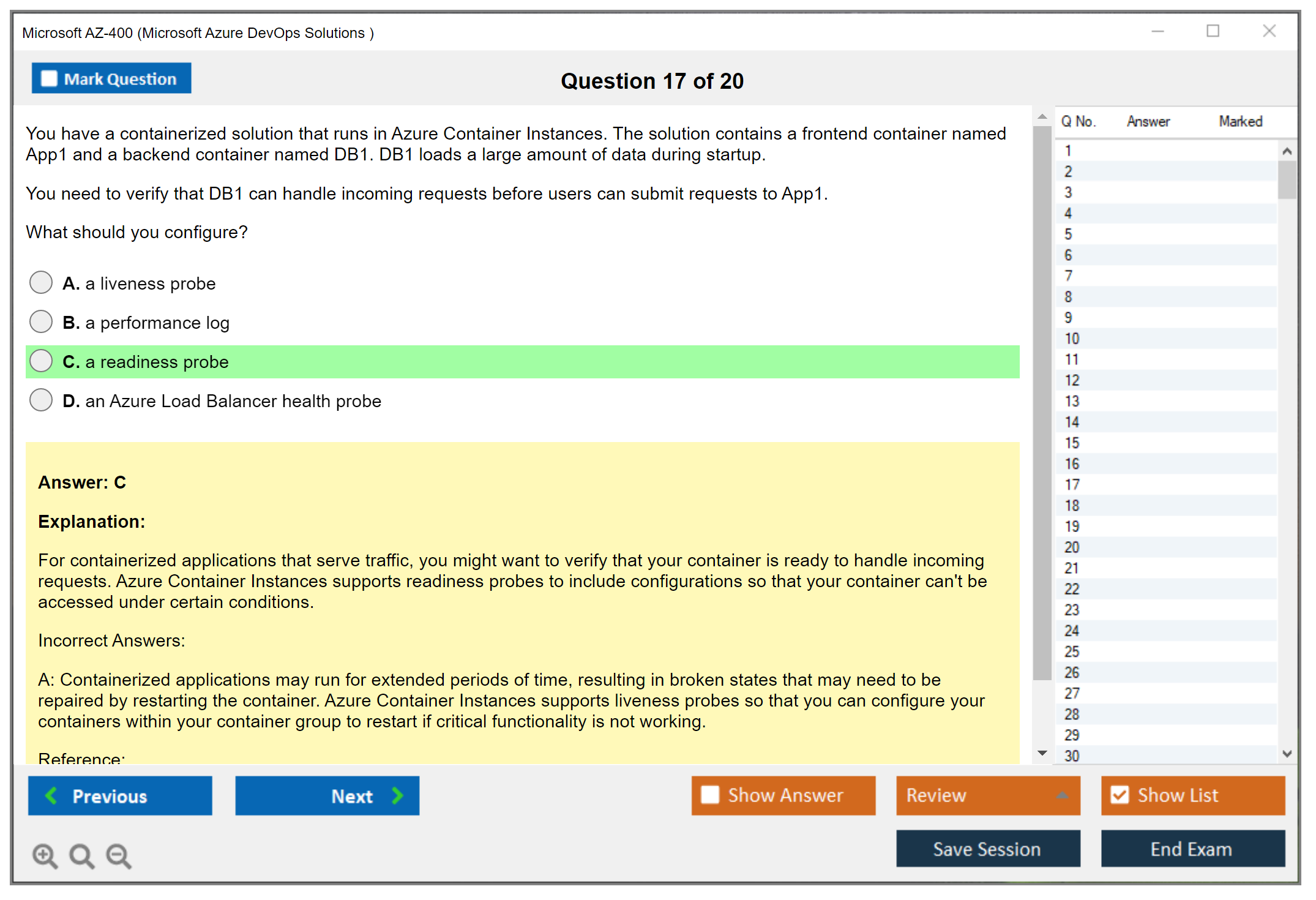The height and width of the screenshot is (900, 1316).
Task: Select option A liveness probe
Action: [x=41, y=283]
